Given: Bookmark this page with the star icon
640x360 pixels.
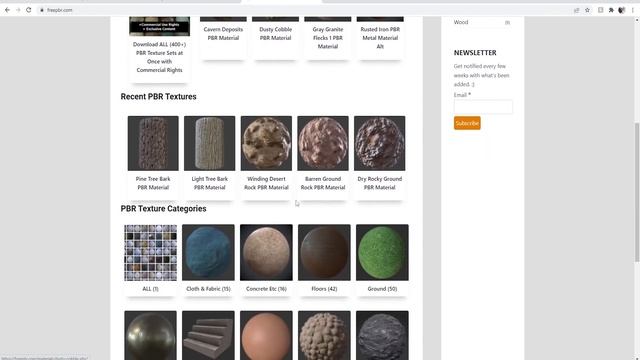Looking at the screenshot, I should tap(587, 10).
